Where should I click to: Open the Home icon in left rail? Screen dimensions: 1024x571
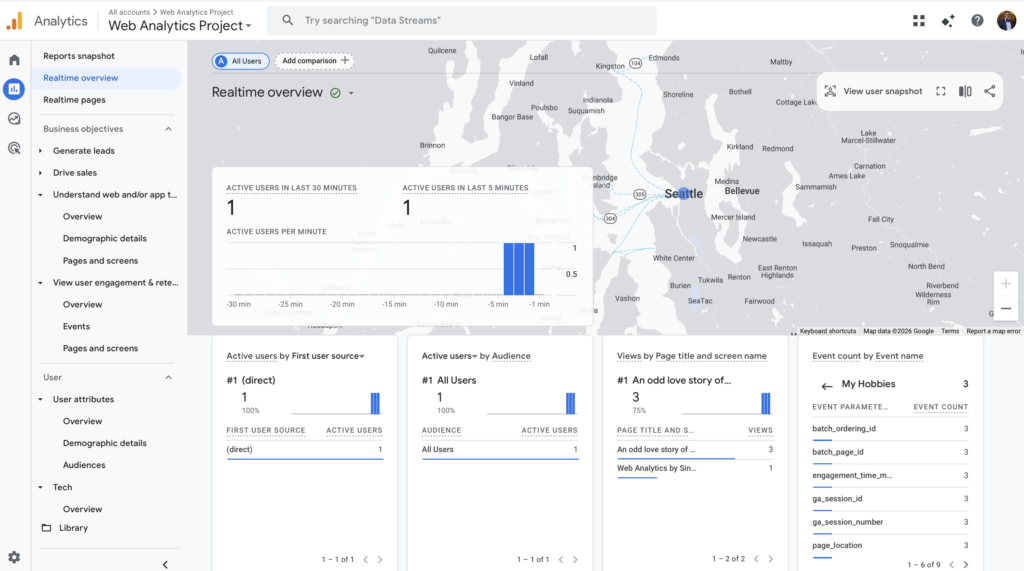click(14, 60)
